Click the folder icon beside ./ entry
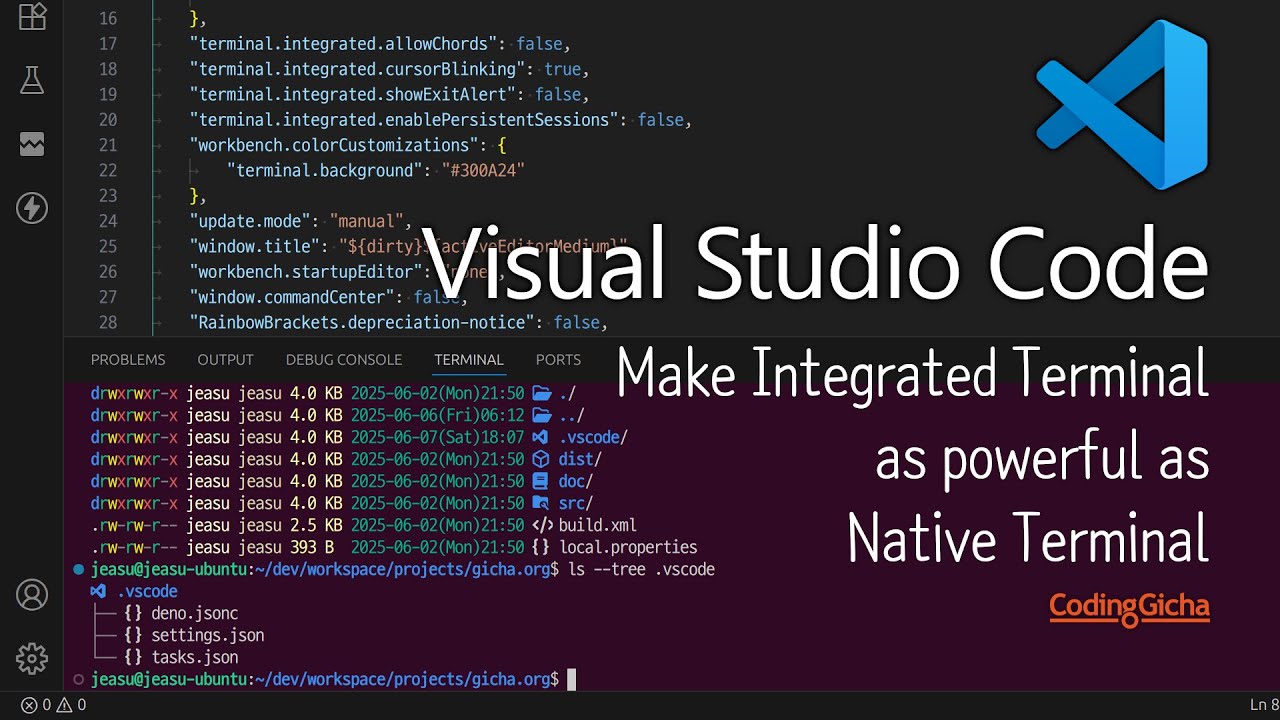The width and height of the screenshot is (1280, 720). point(541,393)
